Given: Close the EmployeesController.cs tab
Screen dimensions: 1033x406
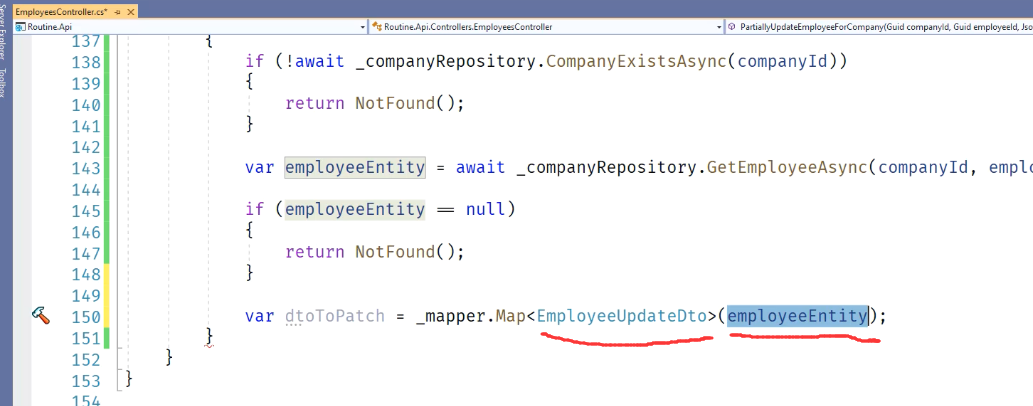Looking at the screenshot, I should click(129, 13).
